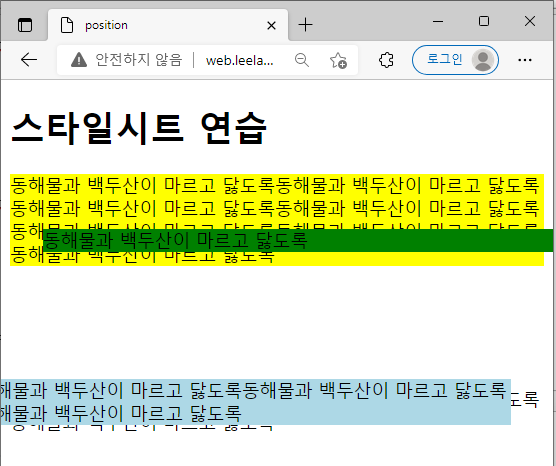Click the second line of the yellow paragraph
The height and width of the screenshot is (466, 556).
click(275, 208)
